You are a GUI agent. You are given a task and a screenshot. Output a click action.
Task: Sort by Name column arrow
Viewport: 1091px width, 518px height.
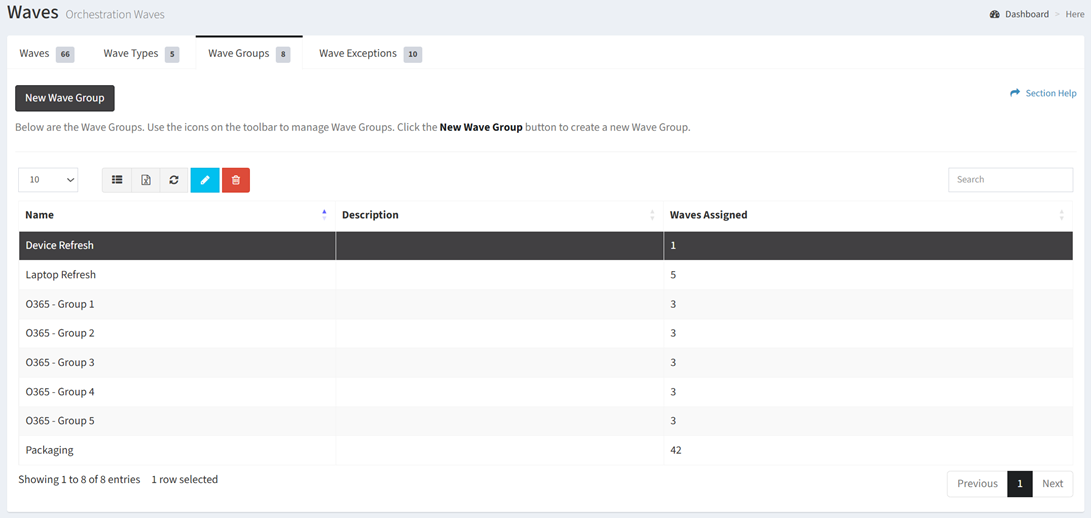[x=324, y=215]
